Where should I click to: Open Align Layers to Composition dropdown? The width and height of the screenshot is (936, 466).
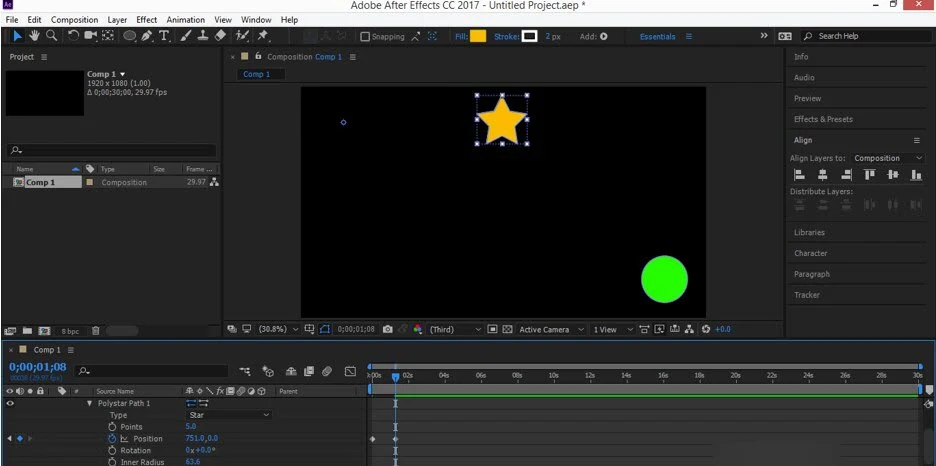pyautogui.click(x=888, y=158)
